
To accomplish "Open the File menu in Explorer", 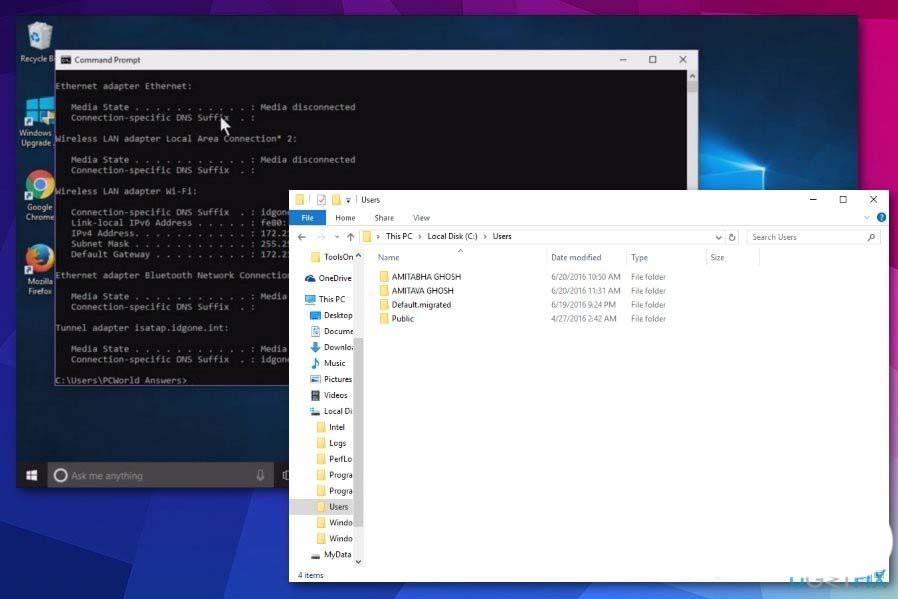I will pyautogui.click(x=307, y=217).
